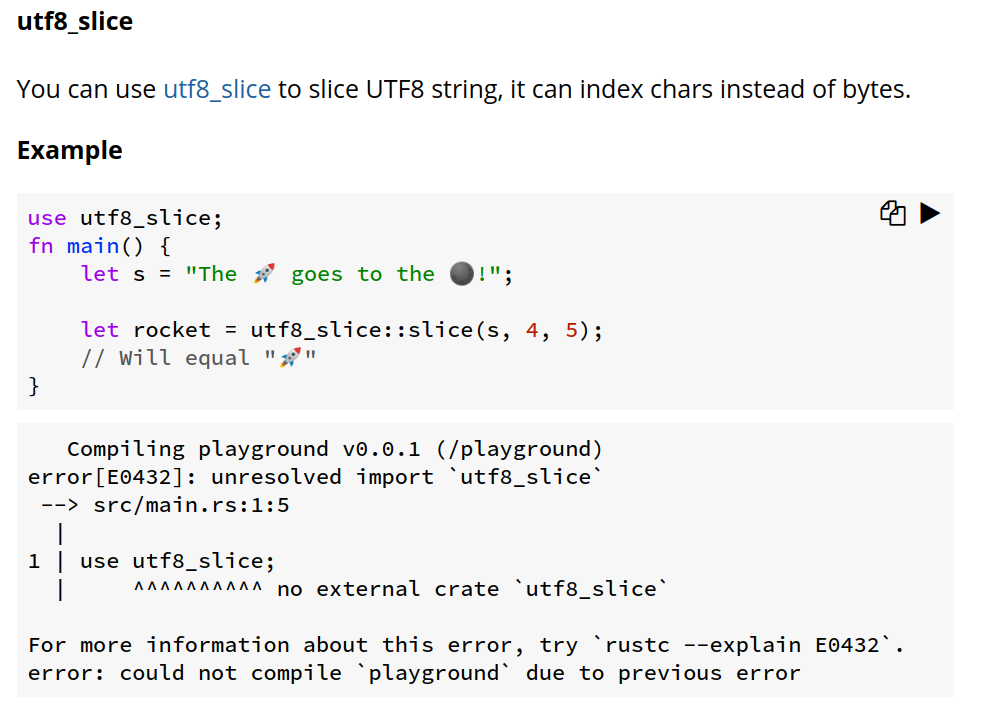Click the moon emoji in the string literal
Image resolution: width=1000 pixels, height=707 pixels.
pyautogui.click(x=461, y=273)
